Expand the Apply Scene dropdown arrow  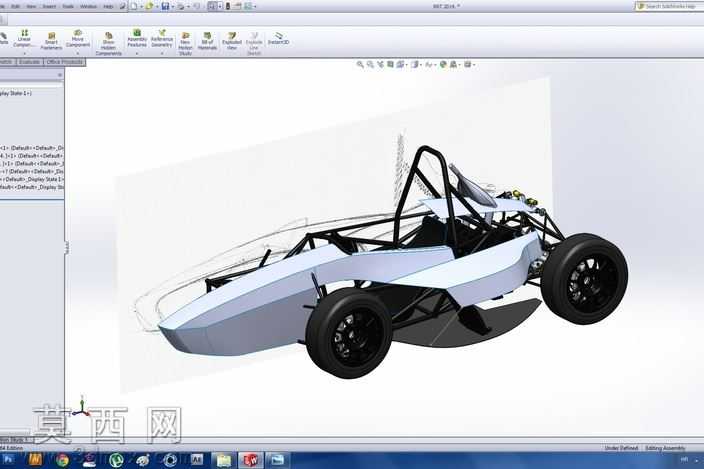(459, 65)
